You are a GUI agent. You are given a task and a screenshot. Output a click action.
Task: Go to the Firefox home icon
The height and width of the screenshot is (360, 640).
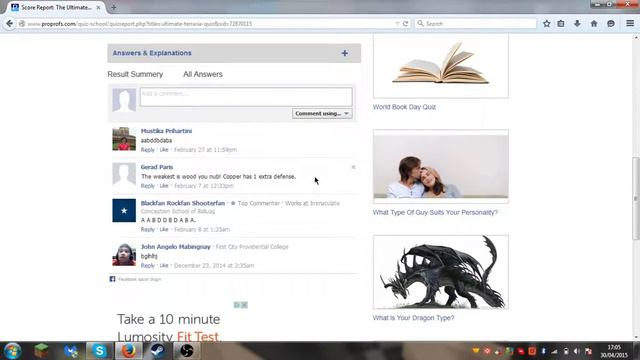pos(594,24)
